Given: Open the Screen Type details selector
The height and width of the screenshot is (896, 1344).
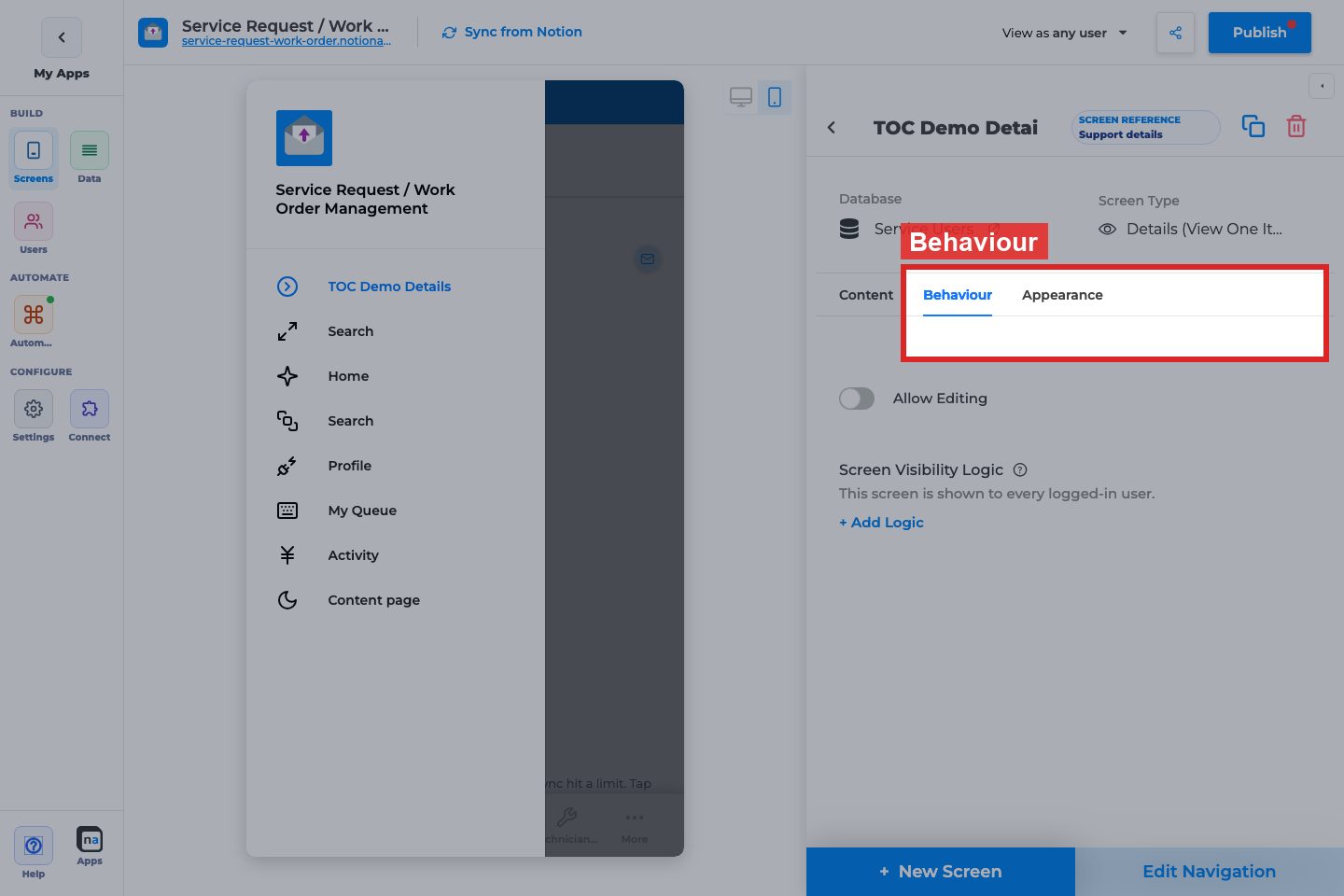Looking at the screenshot, I should click(x=1191, y=229).
